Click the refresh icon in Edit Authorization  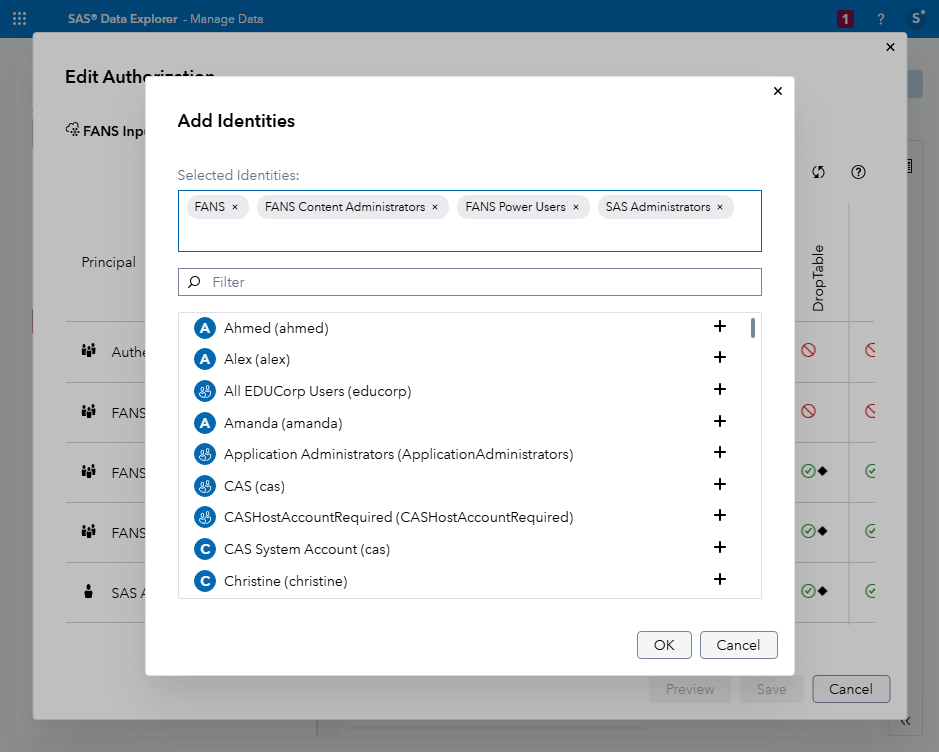pyautogui.click(x=818, y=171)
